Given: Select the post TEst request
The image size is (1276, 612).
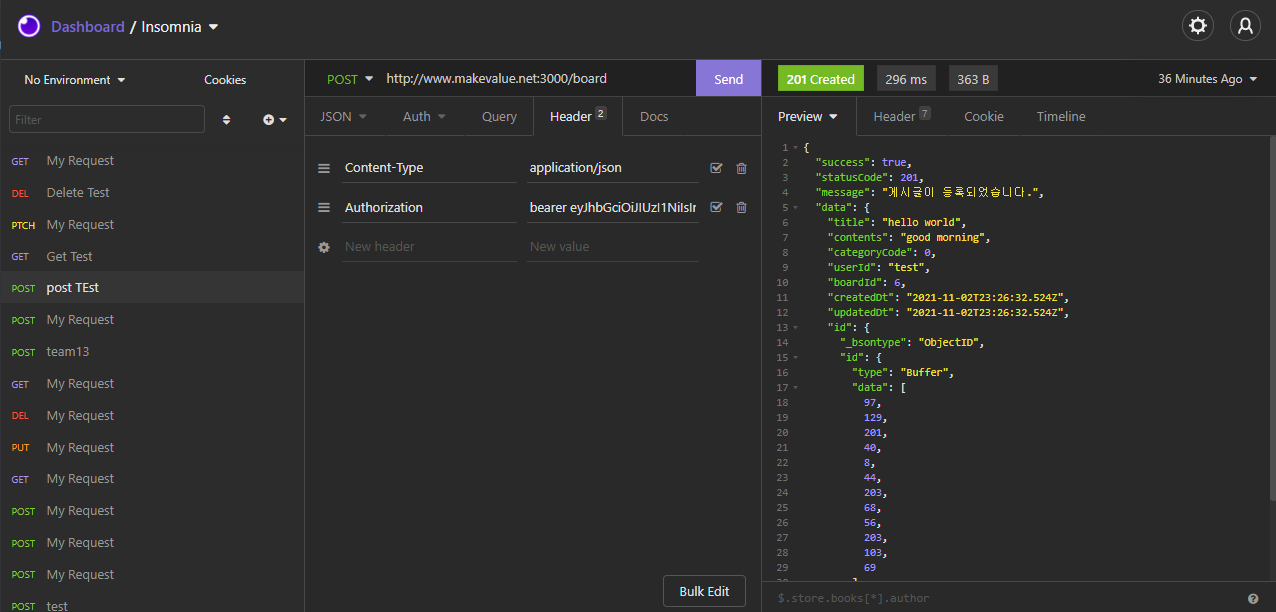Looking at the screenshot, I should pyautogui.click(x=152, y=288).
